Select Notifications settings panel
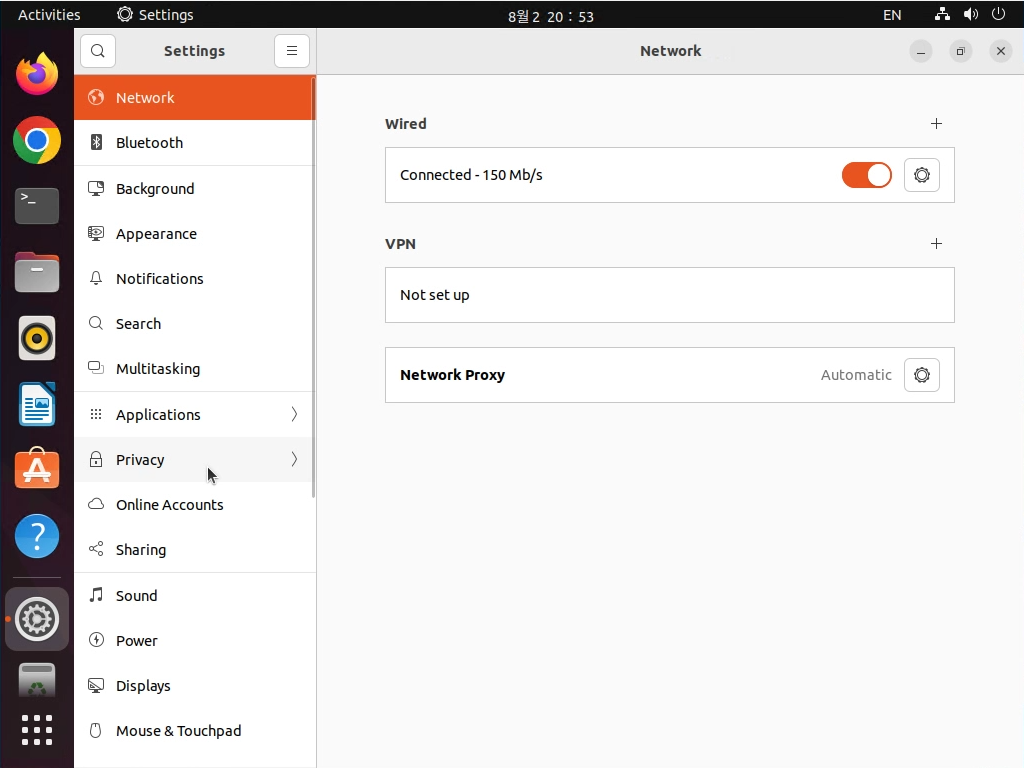This screenshot has height=768, width=1024. [x=195, y=278]
